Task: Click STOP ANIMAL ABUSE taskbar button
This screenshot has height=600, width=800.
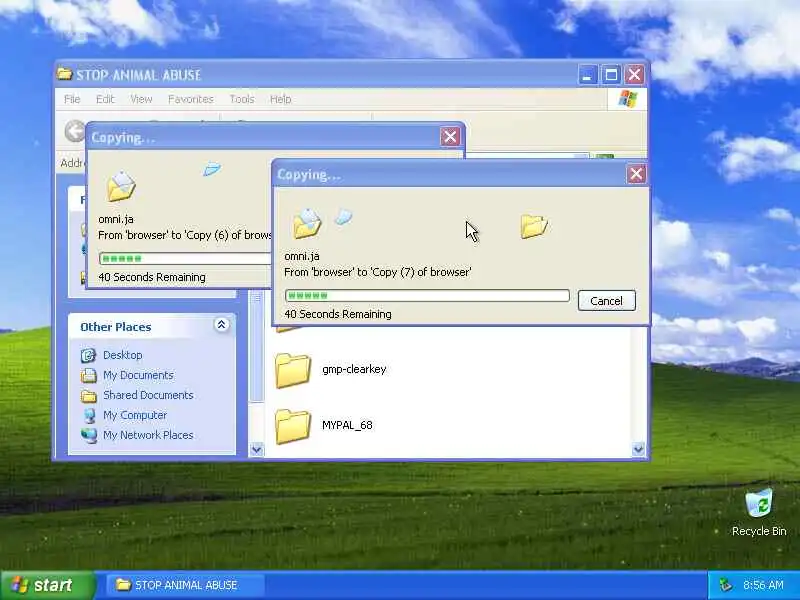Action: [x=185, y=585]
